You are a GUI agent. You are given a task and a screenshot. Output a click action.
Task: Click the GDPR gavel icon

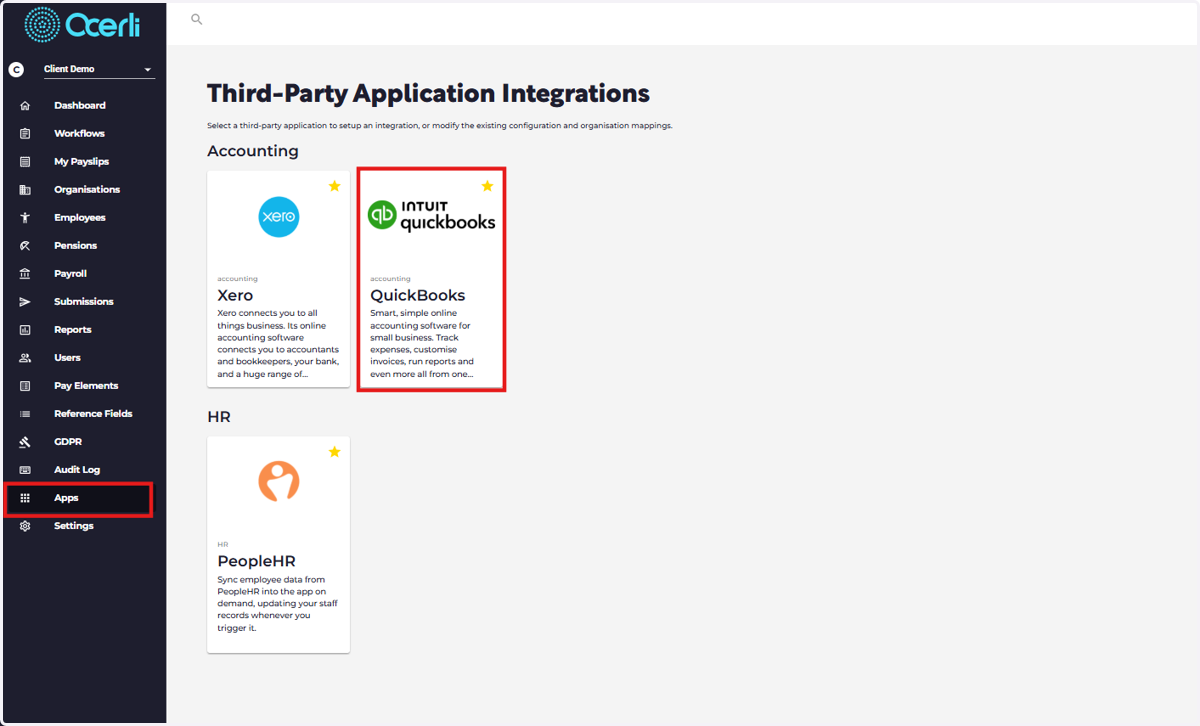click(25, 442)
